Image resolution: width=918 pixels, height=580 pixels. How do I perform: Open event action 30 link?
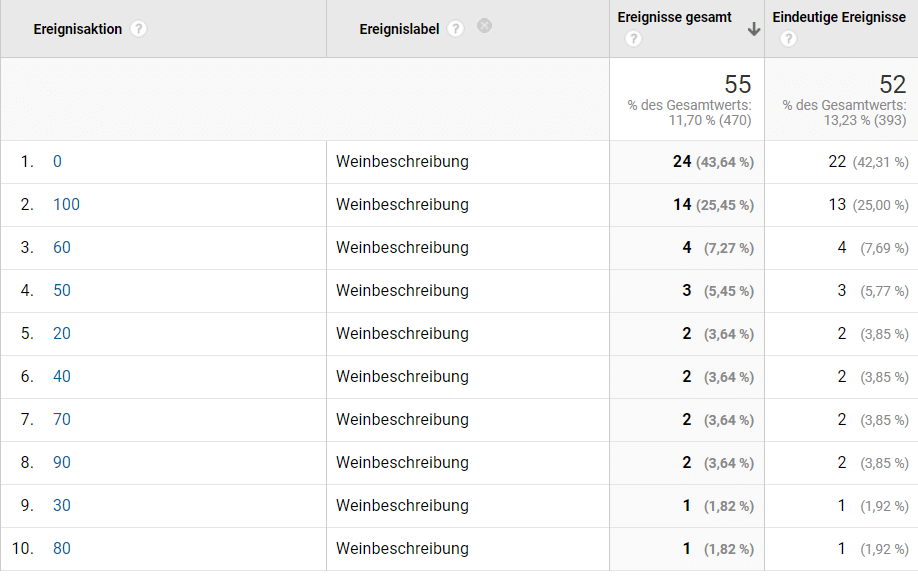[62, 505]
